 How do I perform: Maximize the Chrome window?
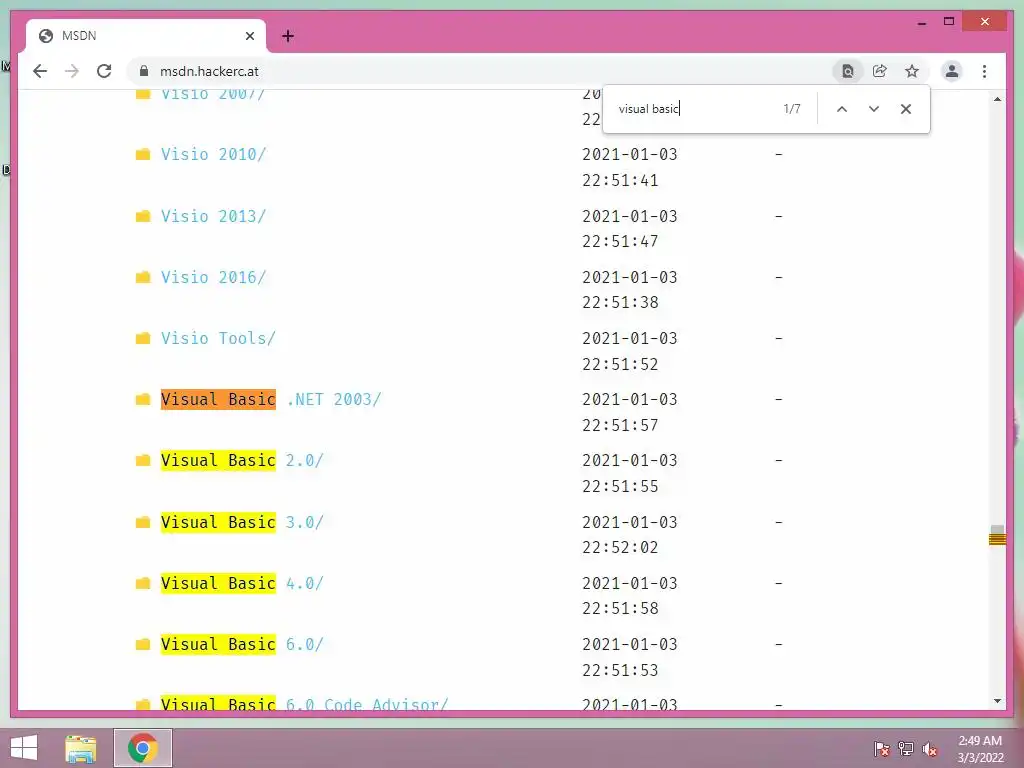click(949, 22)
